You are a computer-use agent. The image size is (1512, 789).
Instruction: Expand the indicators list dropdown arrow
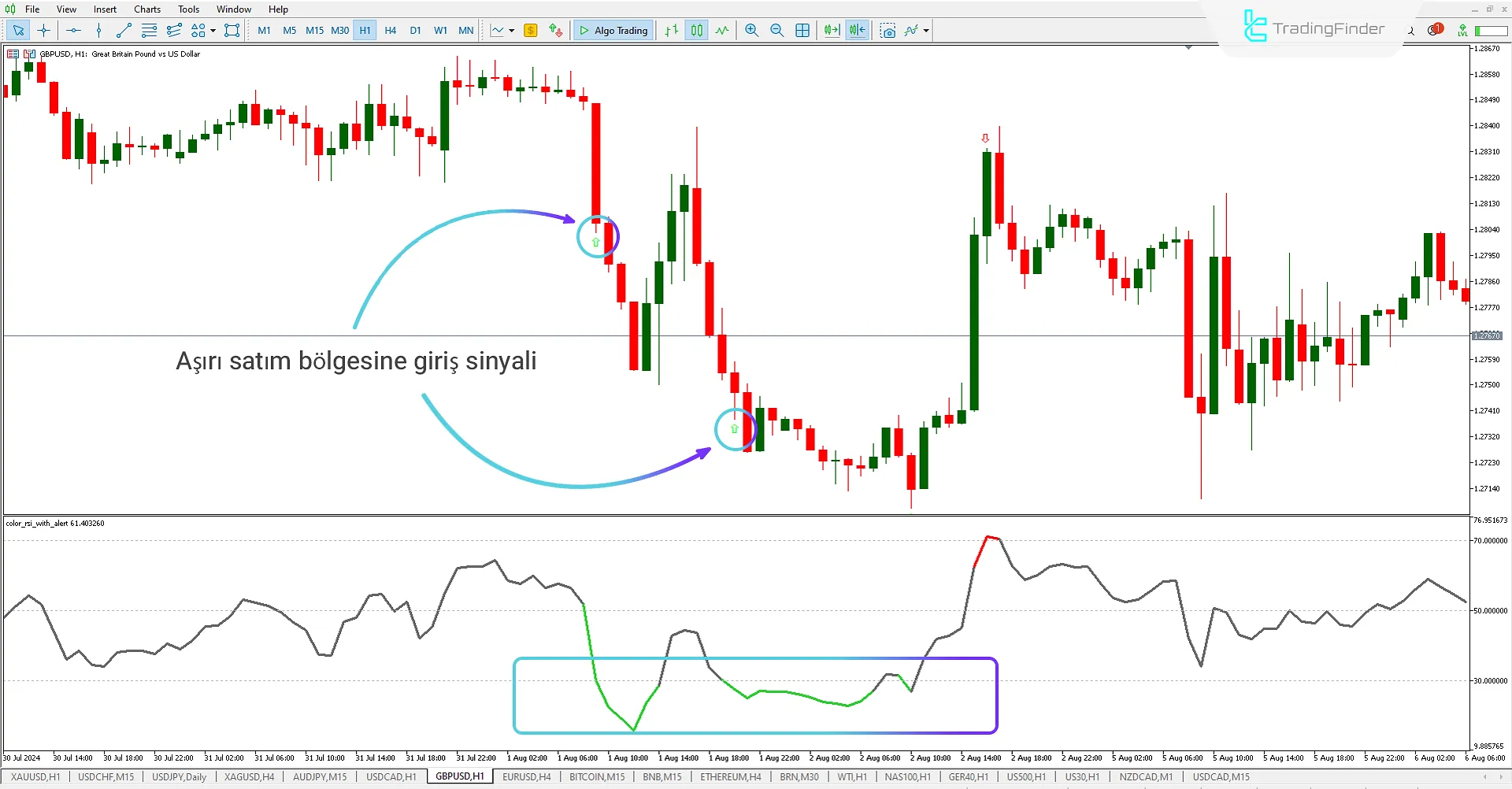[x=926, y=31]
